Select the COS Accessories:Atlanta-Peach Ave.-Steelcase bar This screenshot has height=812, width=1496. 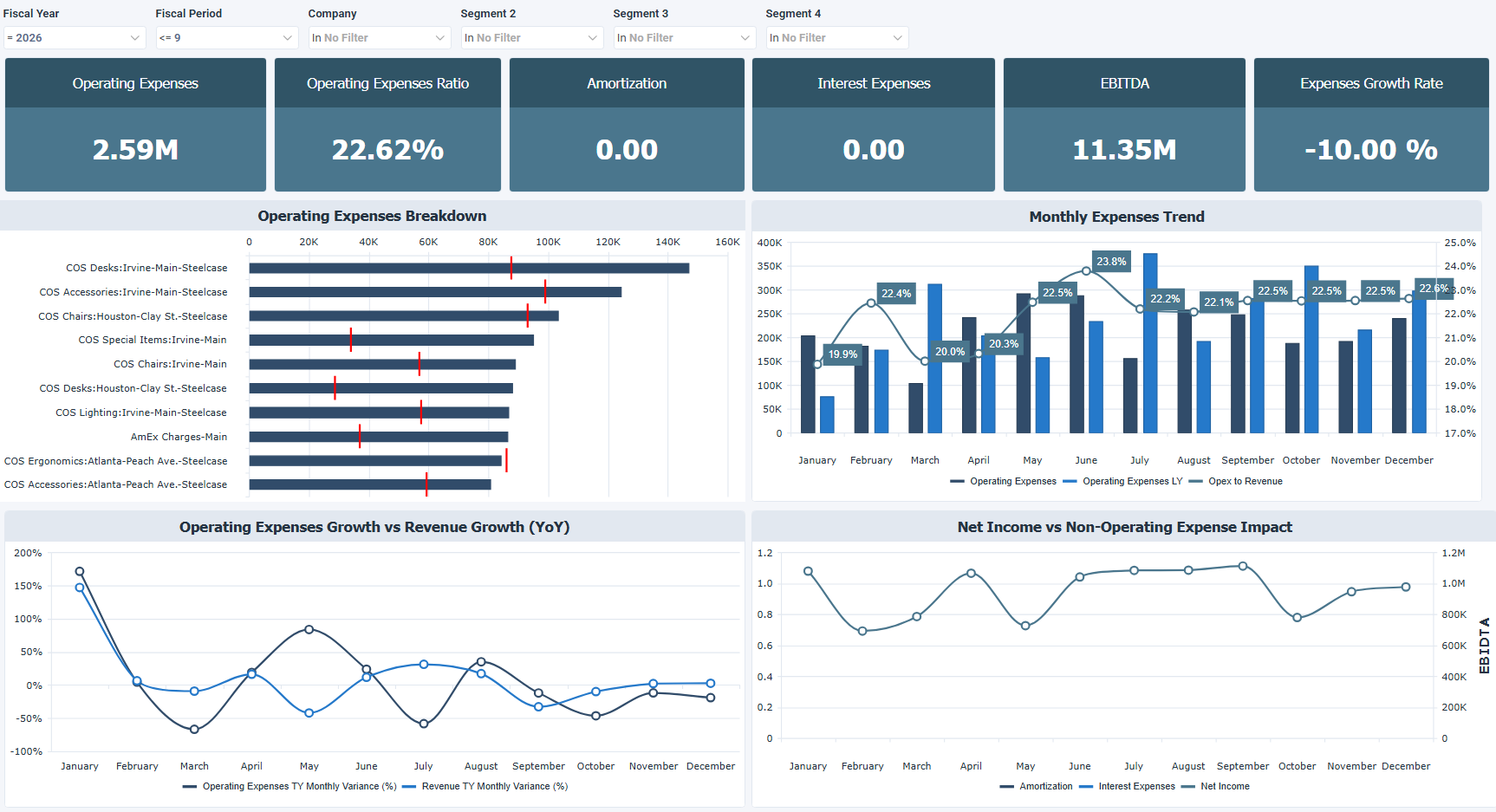[370, 484]
